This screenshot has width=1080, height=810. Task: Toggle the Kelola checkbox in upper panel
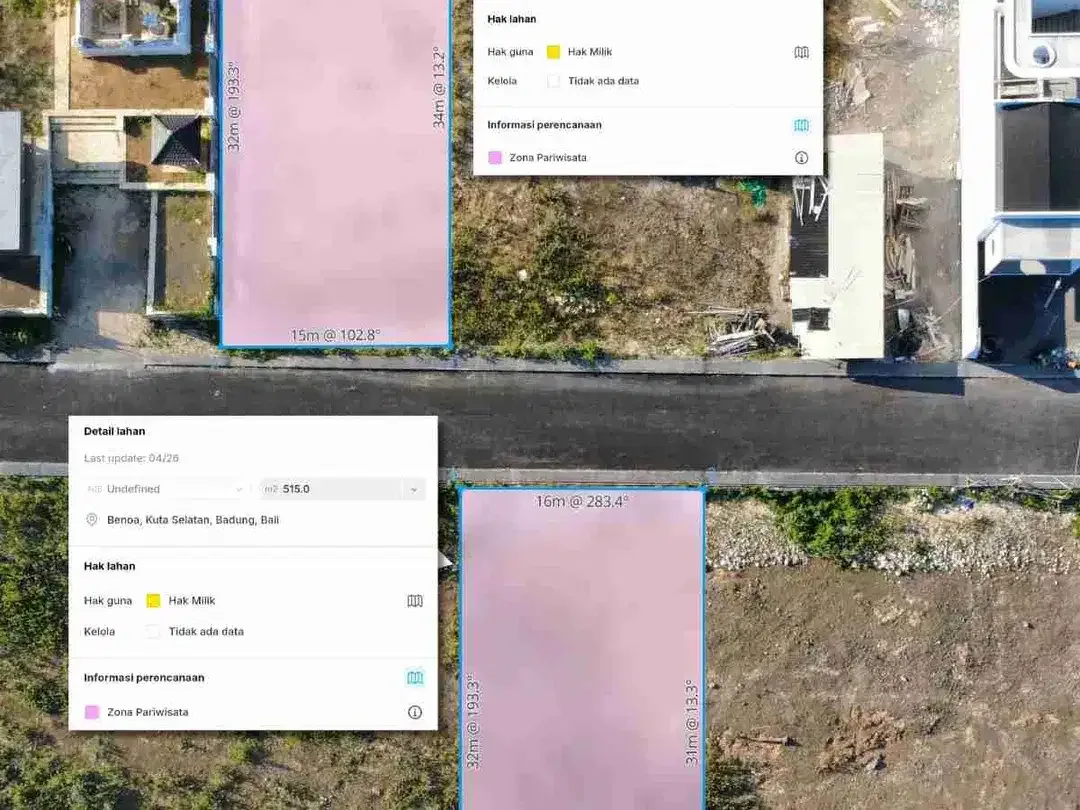pos(553,81)
